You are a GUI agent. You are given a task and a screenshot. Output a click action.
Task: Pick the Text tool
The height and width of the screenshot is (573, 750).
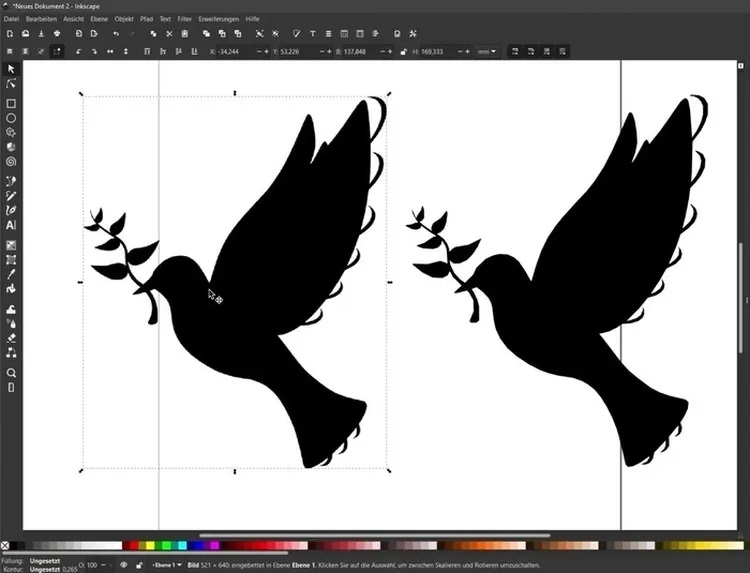coord(11,225)
